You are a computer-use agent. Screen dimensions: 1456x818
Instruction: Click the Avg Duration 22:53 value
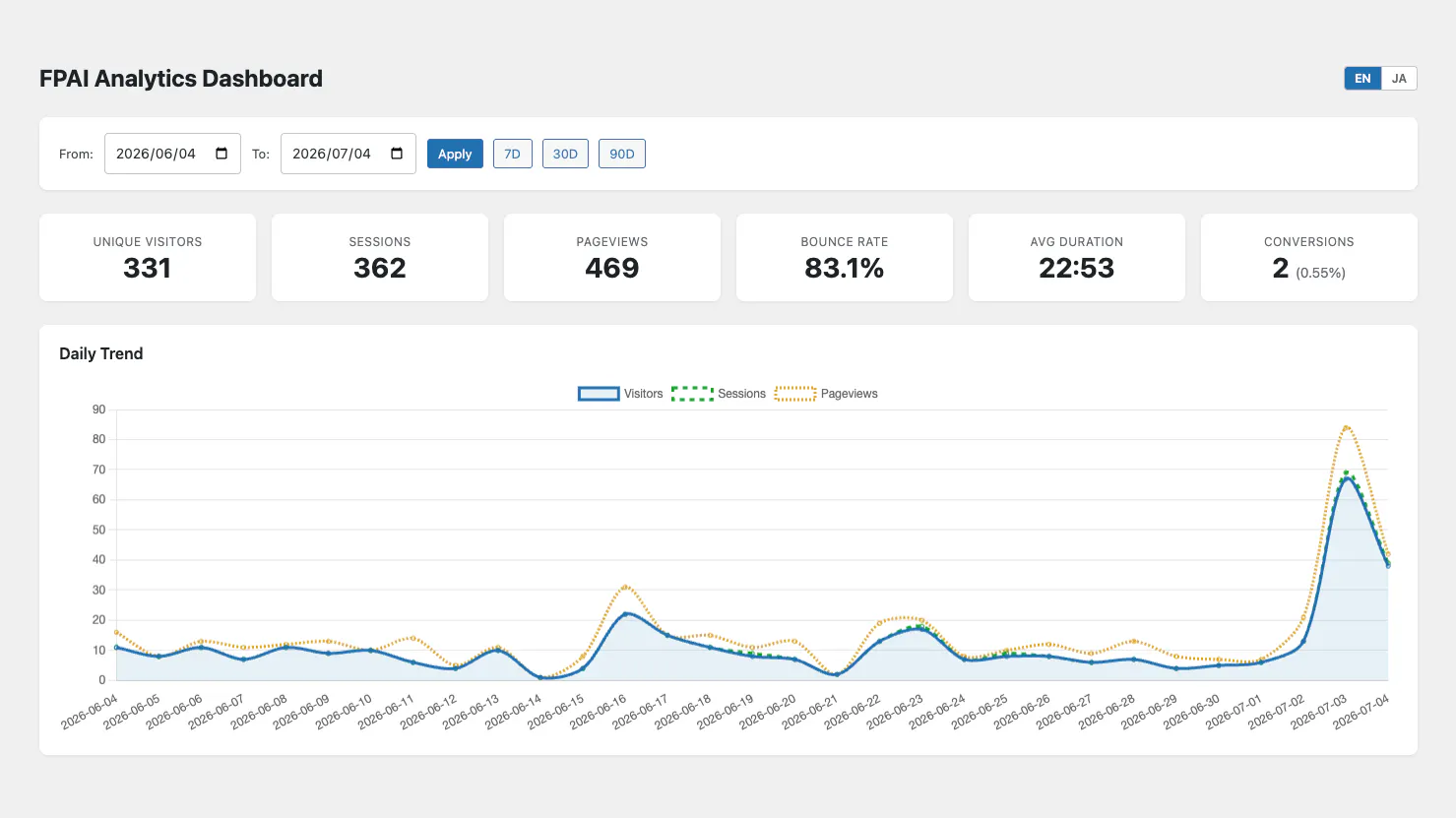pyautogui.click(x=1077, y=268)
